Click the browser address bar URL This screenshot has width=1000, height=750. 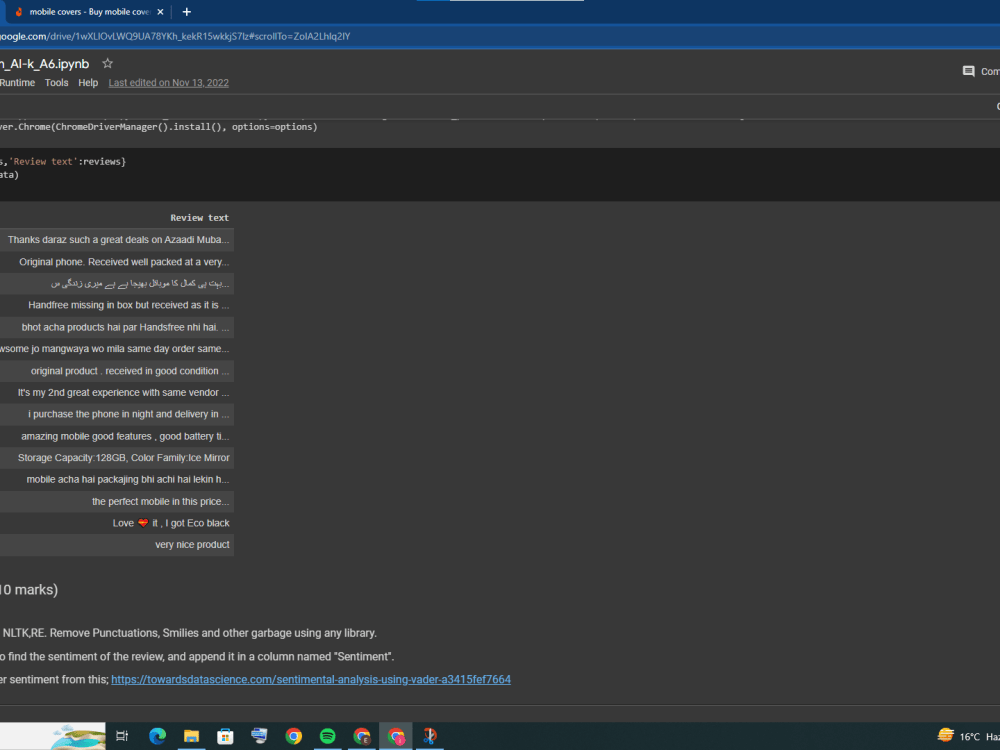175,36
